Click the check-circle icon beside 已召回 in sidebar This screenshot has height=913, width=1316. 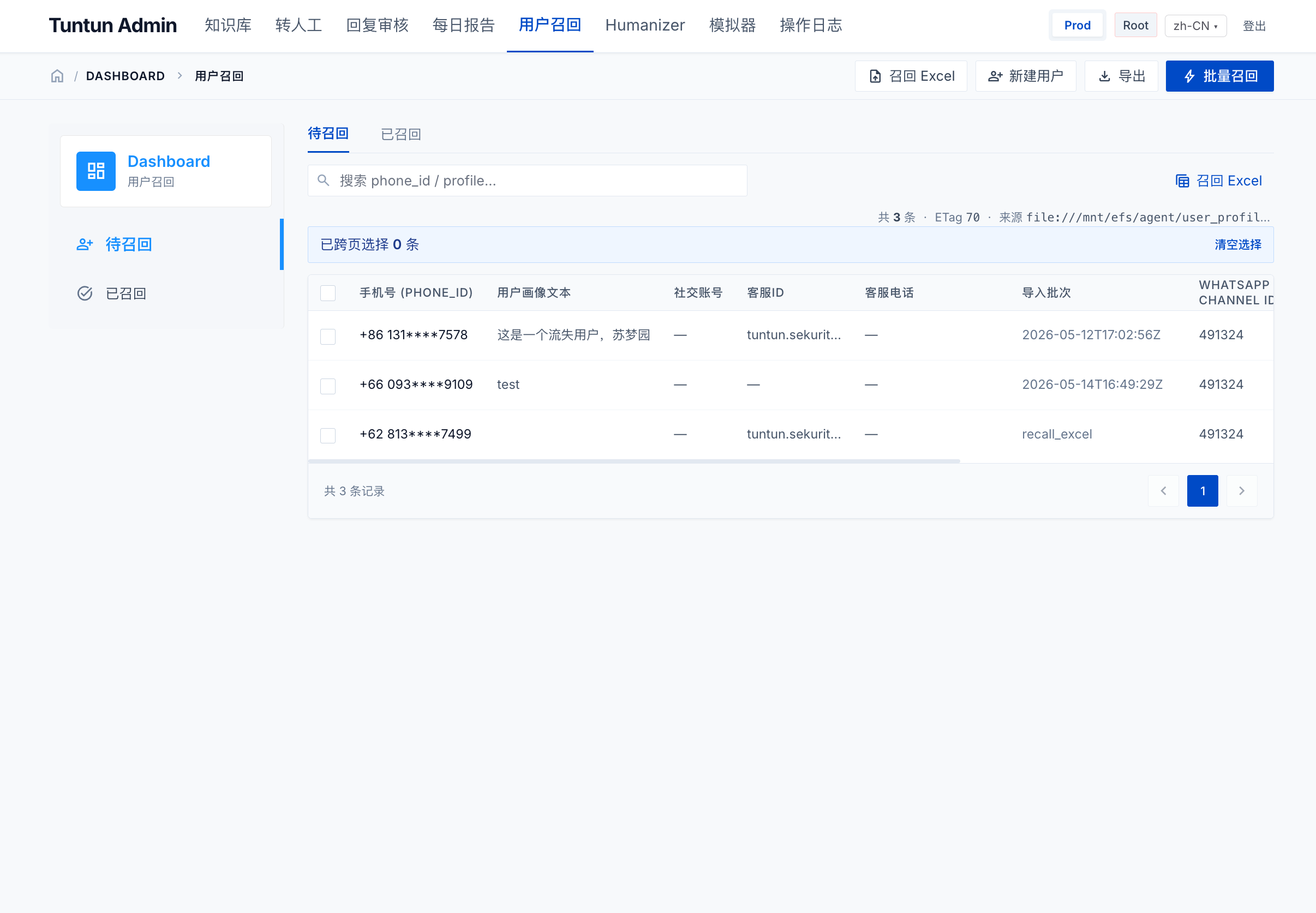[85, 293]
